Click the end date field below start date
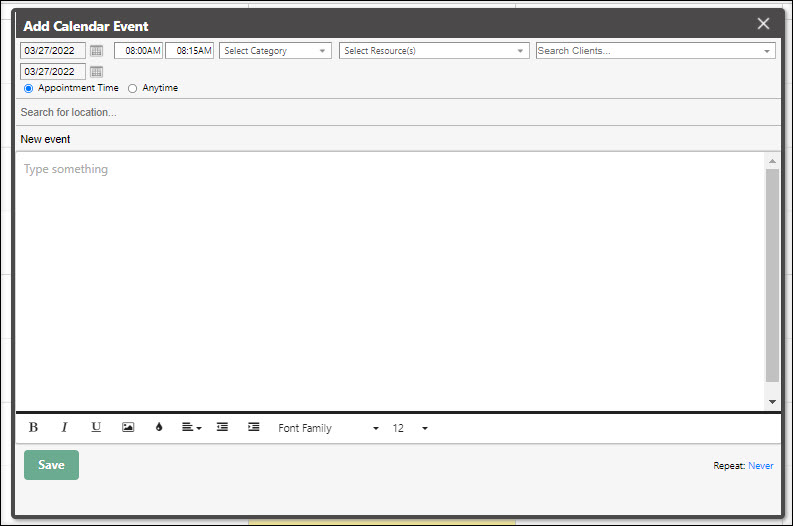Image resolution: width=793 pixels, height=526 pixels. tap(53, 72)
